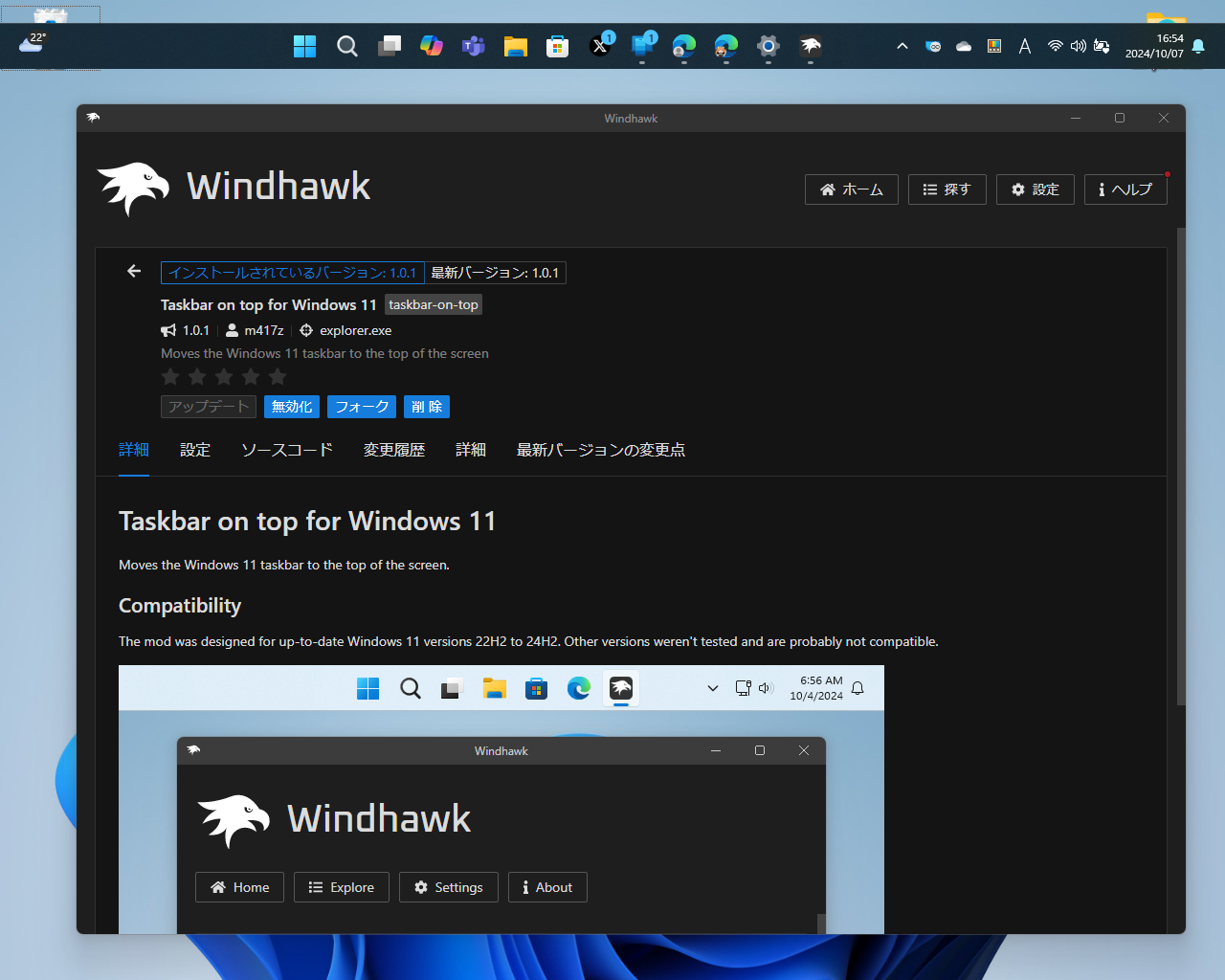Open the X app from the taskbar
Screen dimensions: 1225x980
(600, 46)
